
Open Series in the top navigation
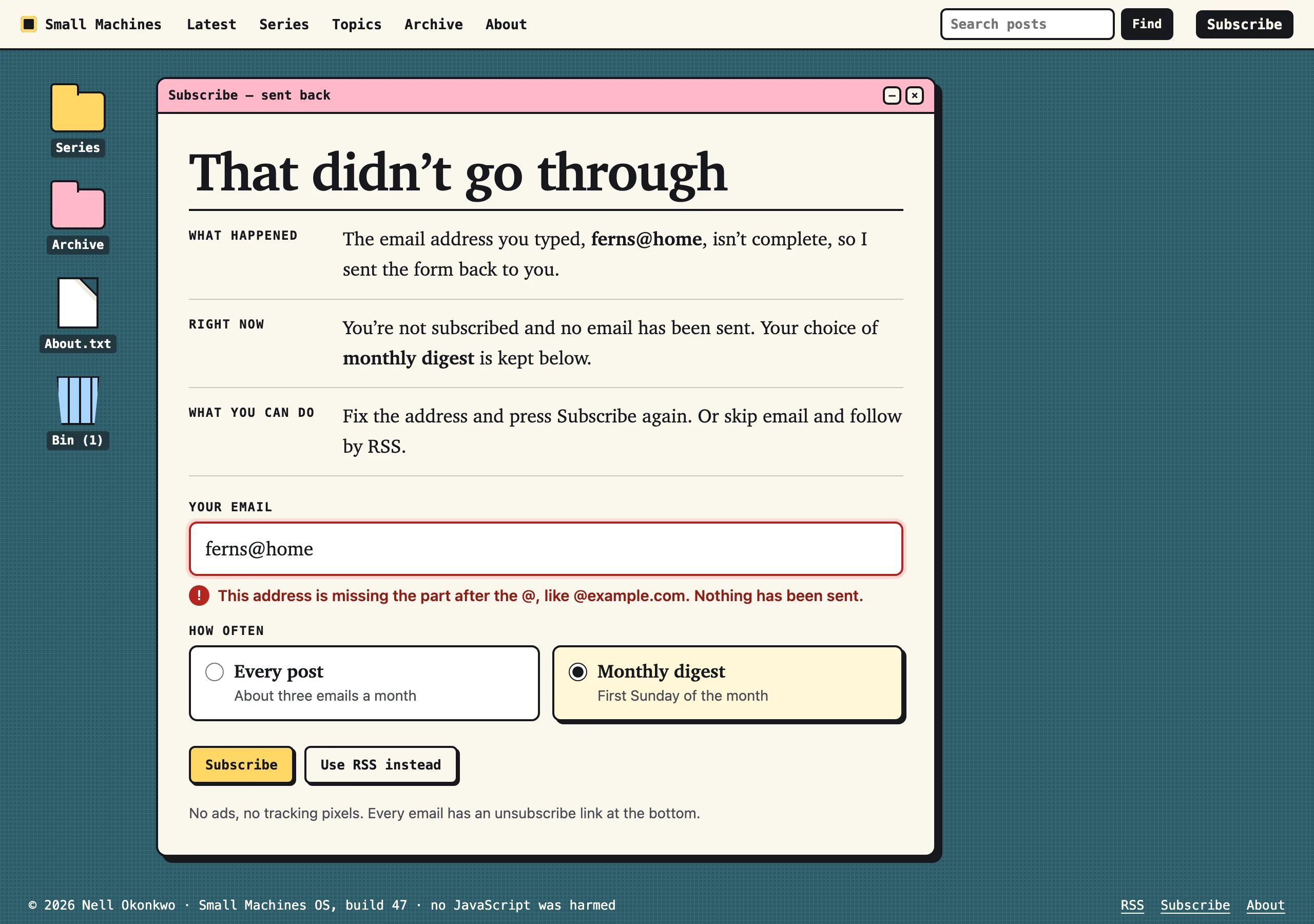pyautogui.click(x=284, y=24)
